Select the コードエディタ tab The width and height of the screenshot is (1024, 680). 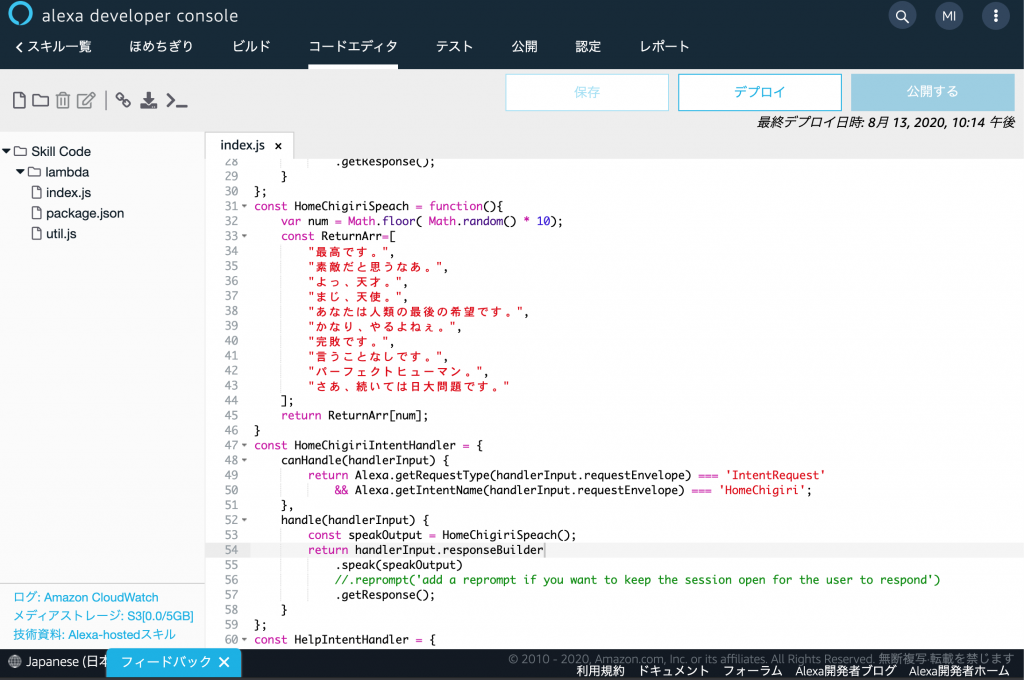[x=353, y=46]
